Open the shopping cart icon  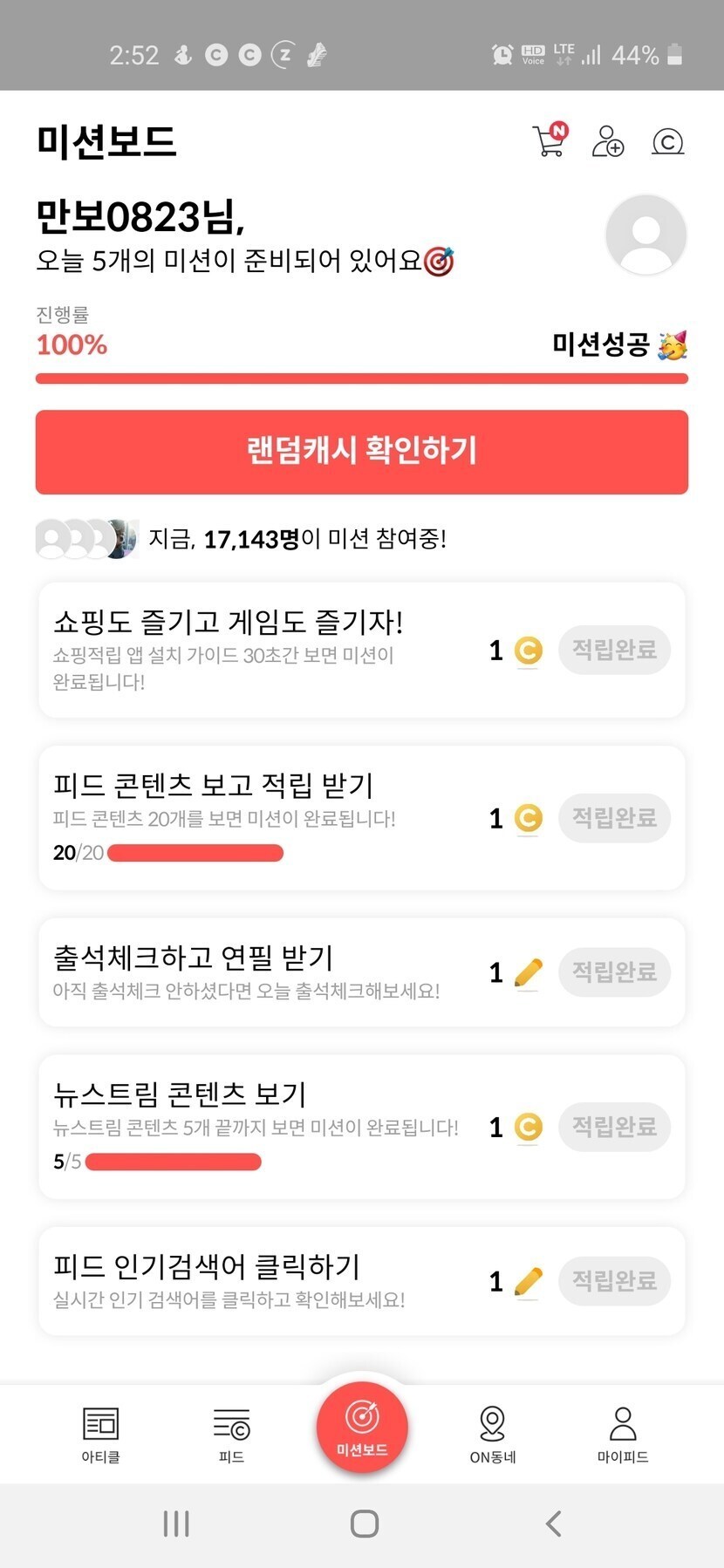tap(549, 140)
